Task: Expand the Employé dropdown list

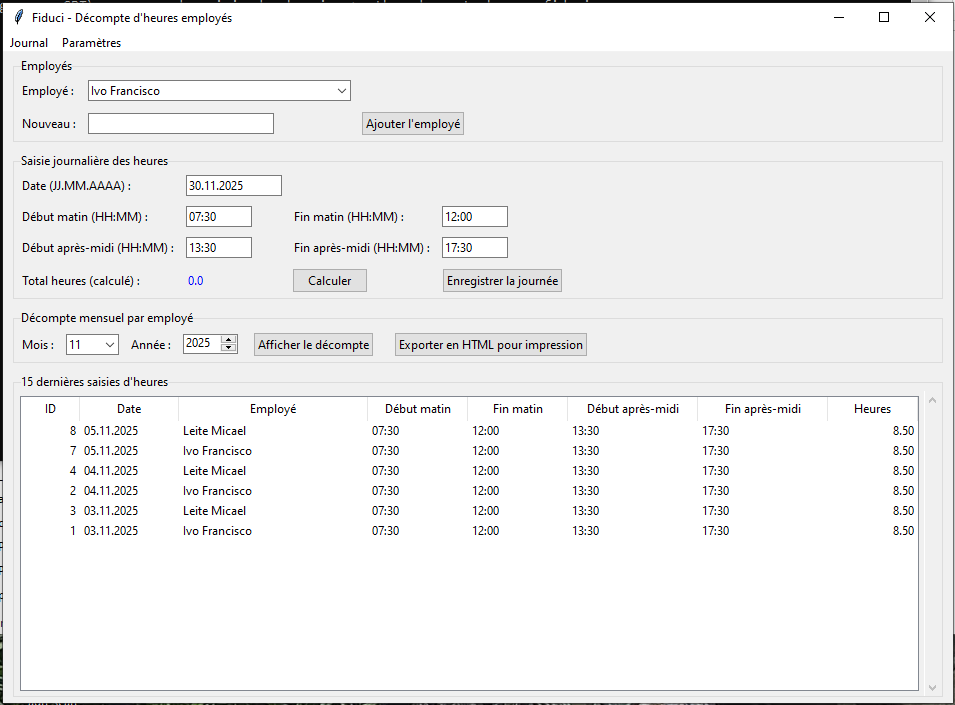Action: [342, 91]
